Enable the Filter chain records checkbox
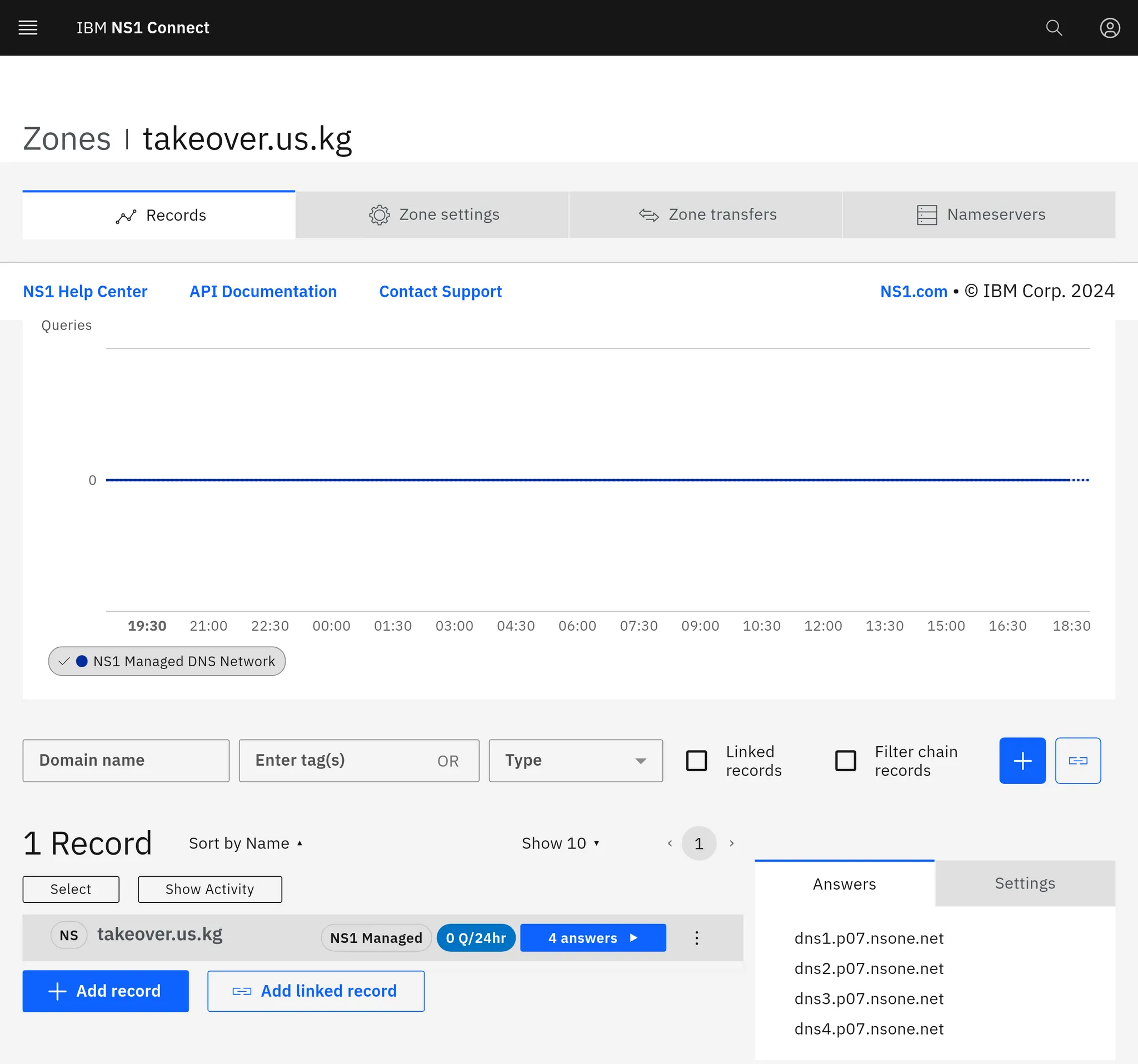The width and height of the screenshot is (1138, 1064). tap(845, 760)
